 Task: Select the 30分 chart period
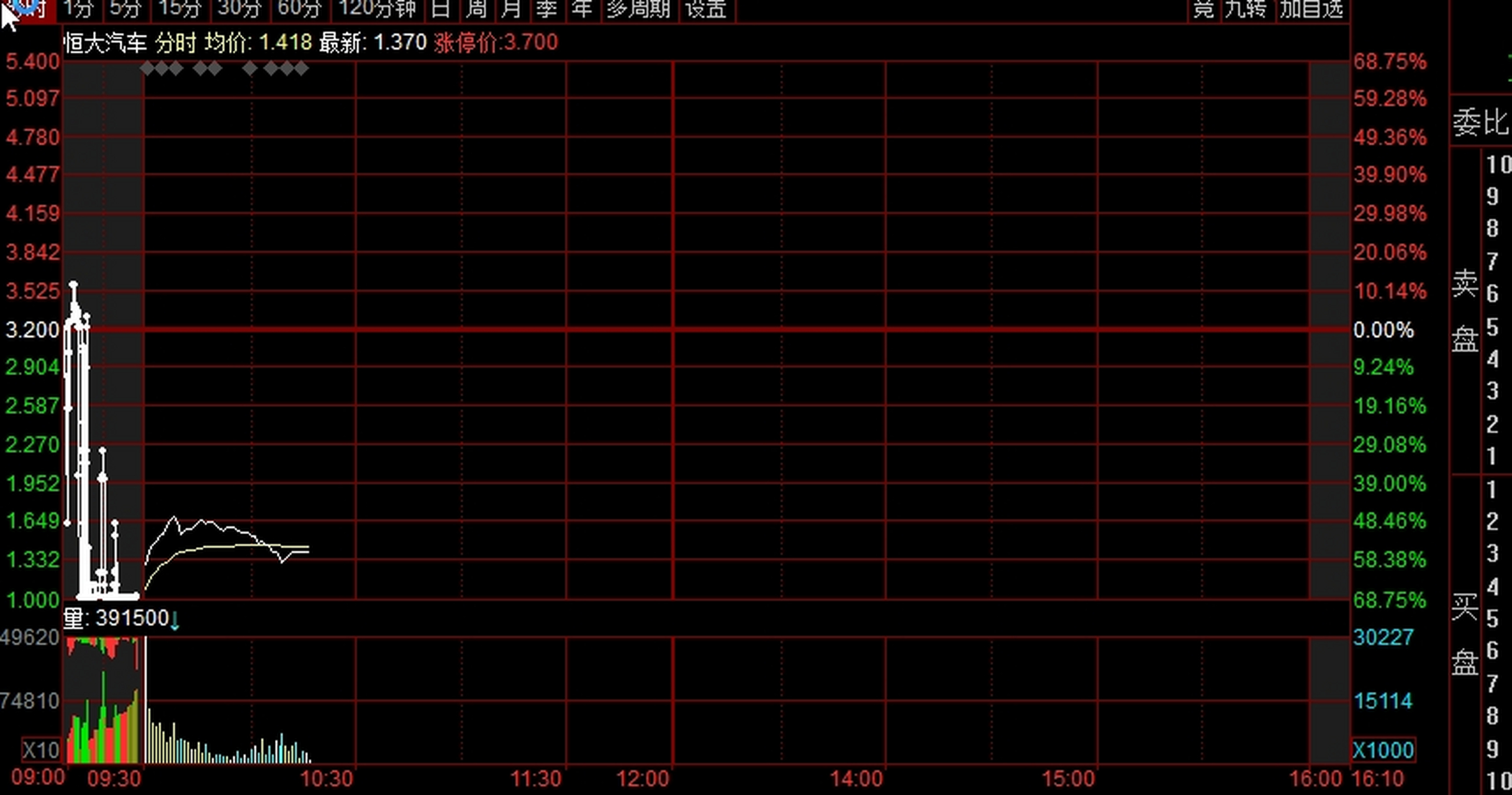(x=240, y=9)
